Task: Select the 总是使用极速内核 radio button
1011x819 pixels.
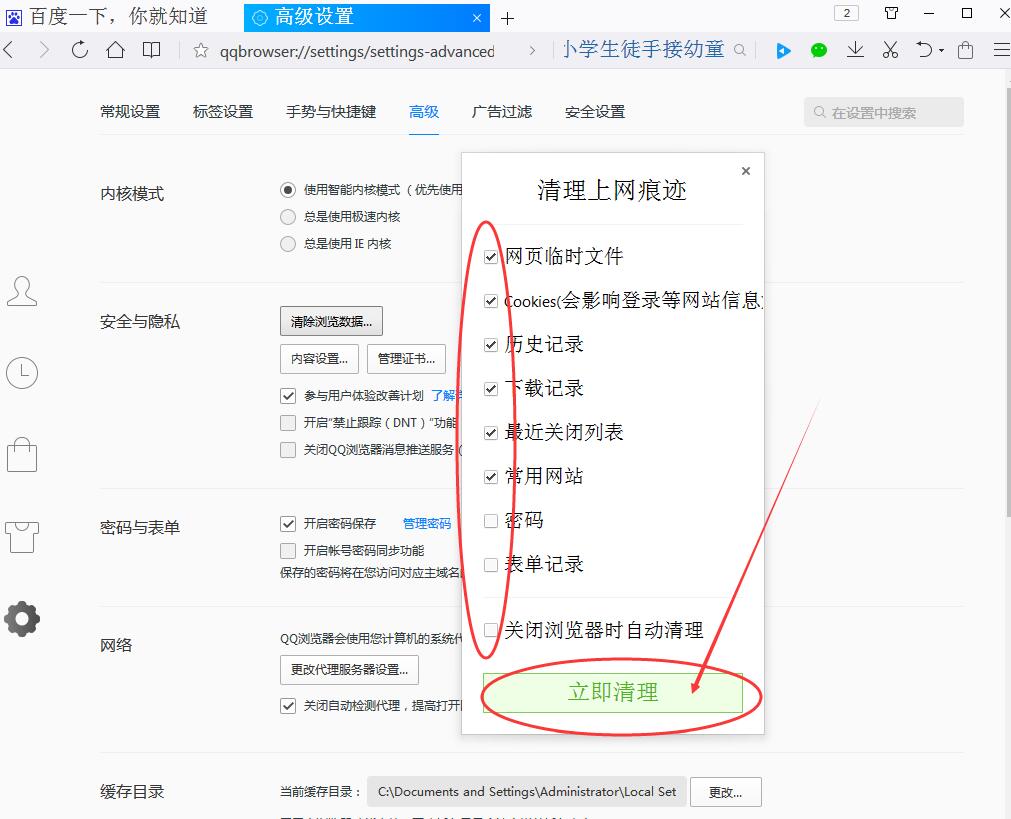Action: tap(288, 217)
